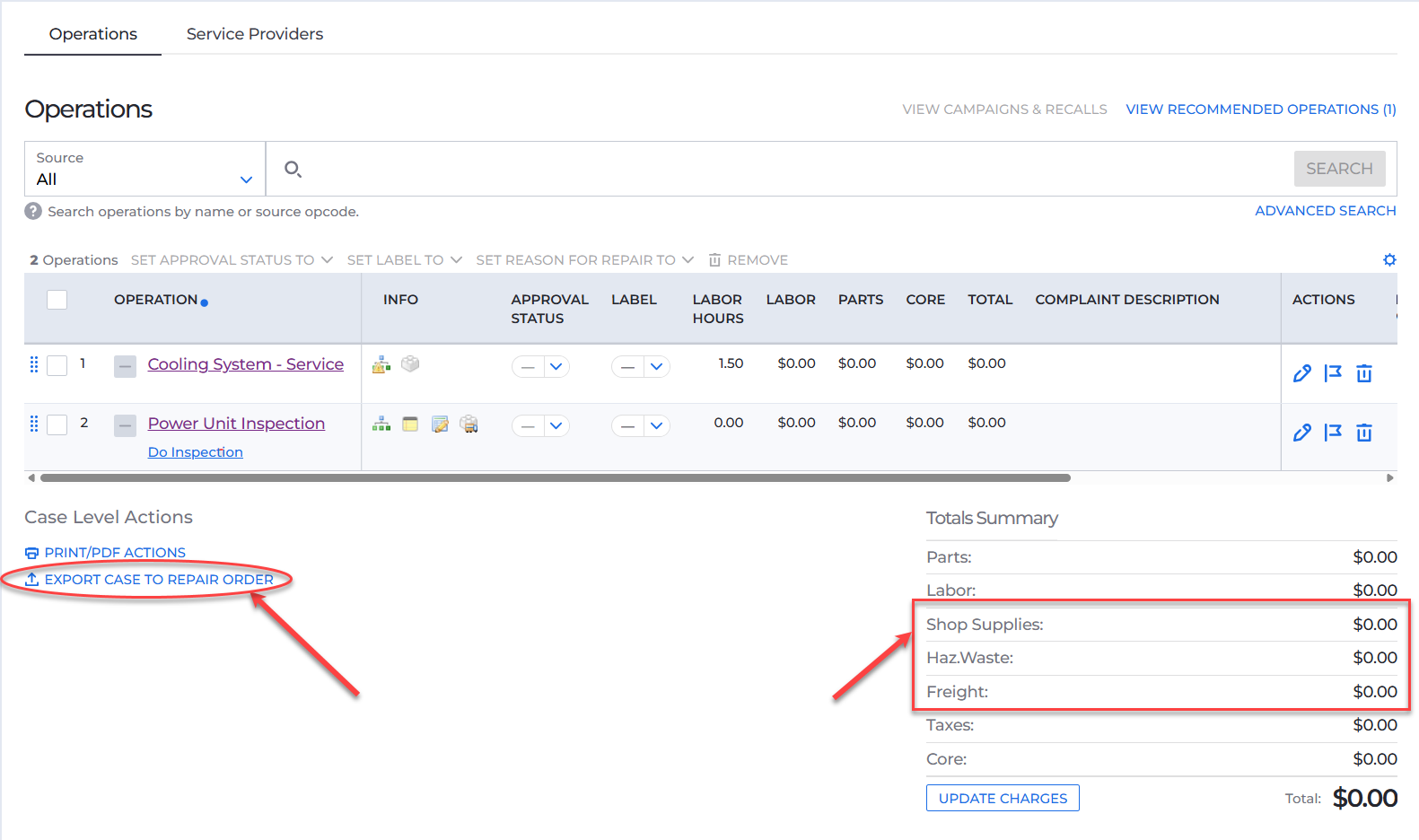
Task: Click the help question mark icon
Action: tap(33, 211)
